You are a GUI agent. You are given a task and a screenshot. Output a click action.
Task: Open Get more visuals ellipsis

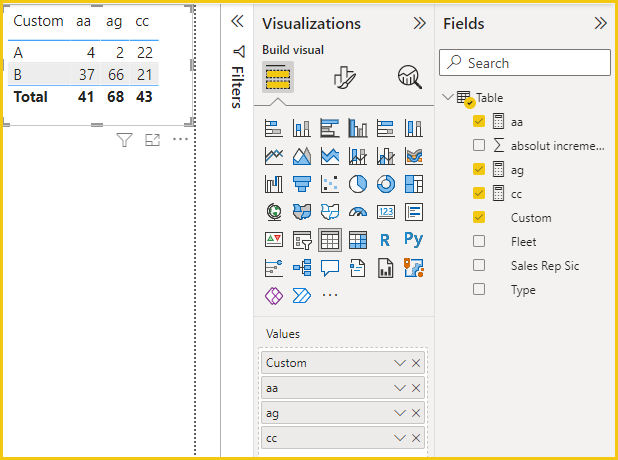click(330, 295)
